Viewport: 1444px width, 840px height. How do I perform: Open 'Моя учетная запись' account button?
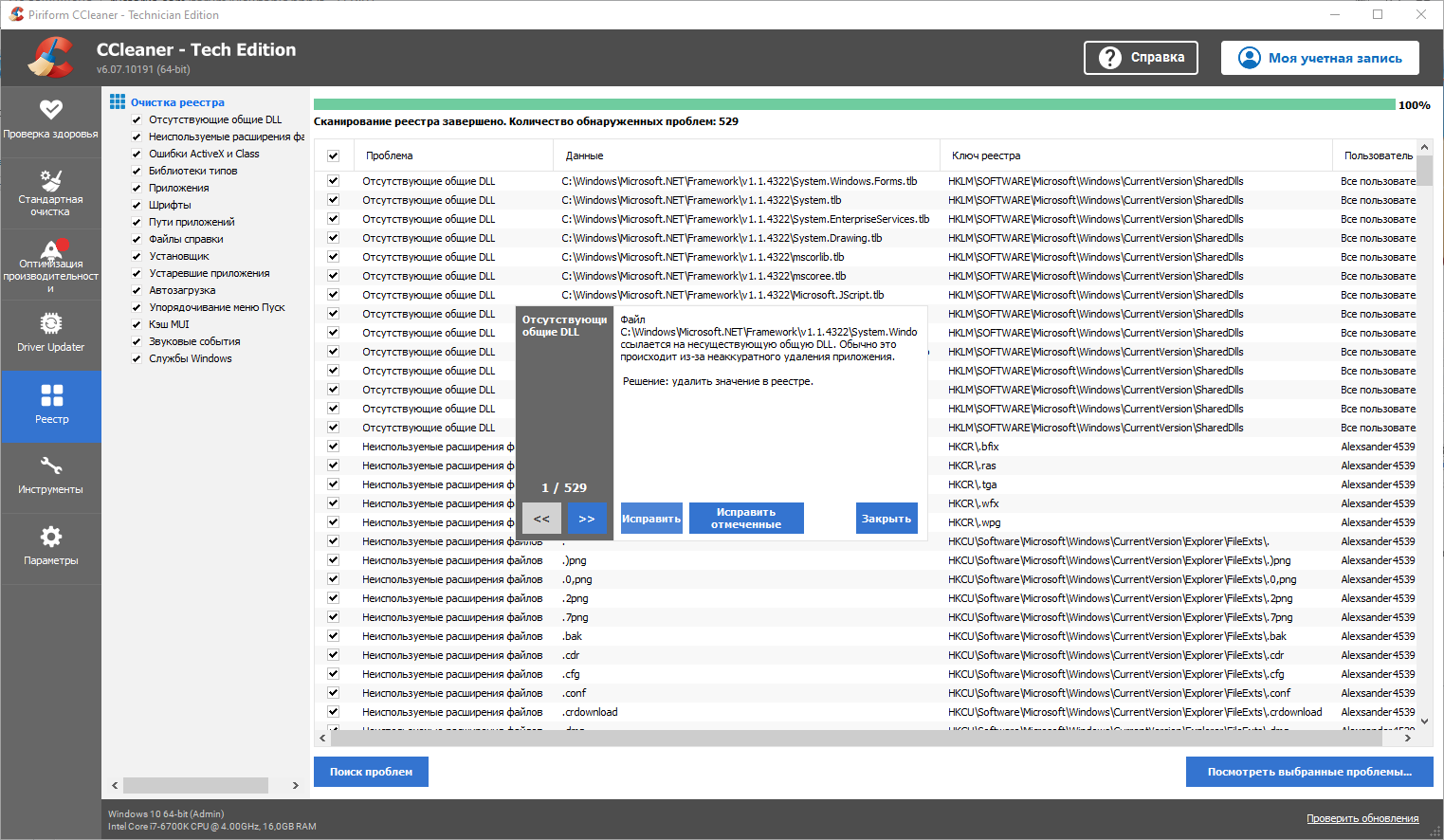(1320, 58)
